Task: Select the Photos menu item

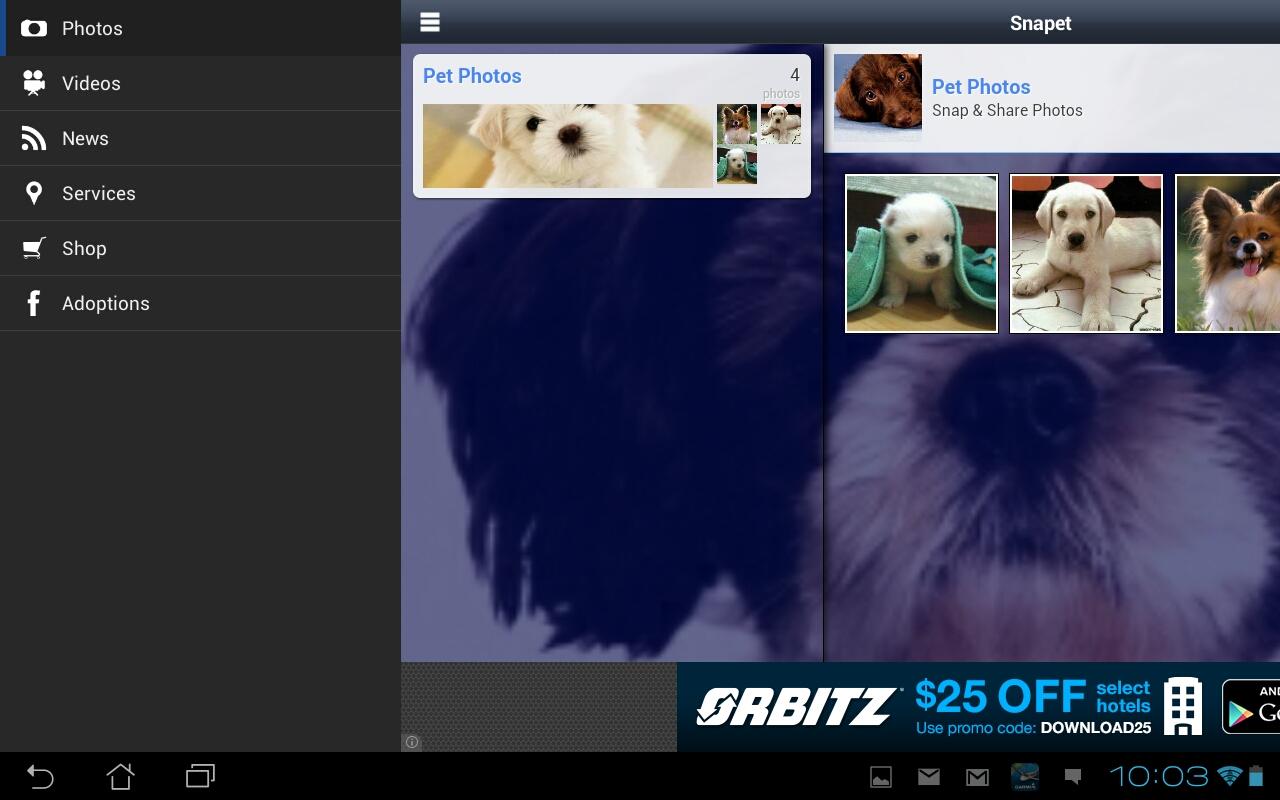Action: coord(200,28)
